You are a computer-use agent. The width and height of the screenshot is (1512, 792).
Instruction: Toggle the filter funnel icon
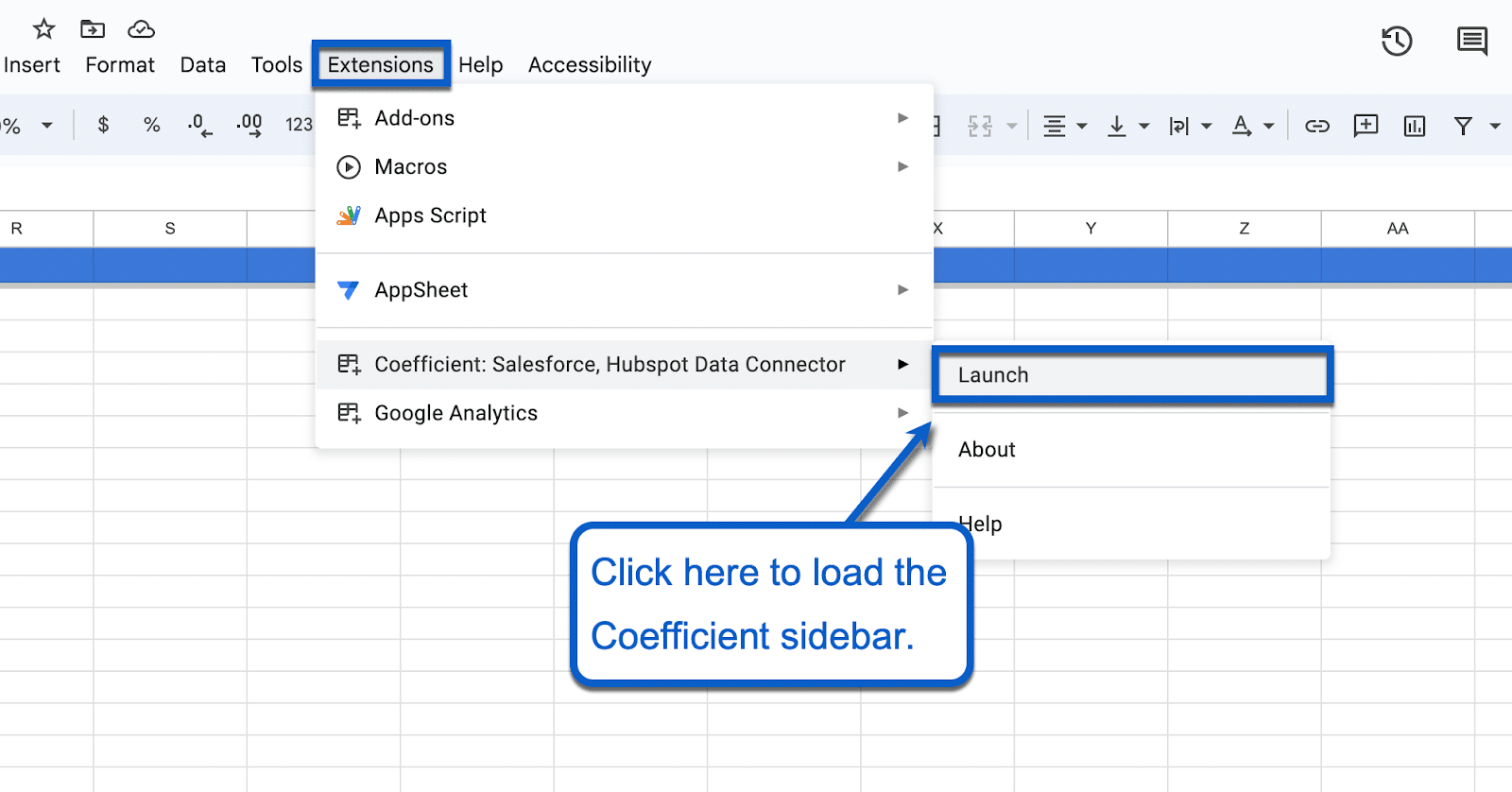point(1463,126)
